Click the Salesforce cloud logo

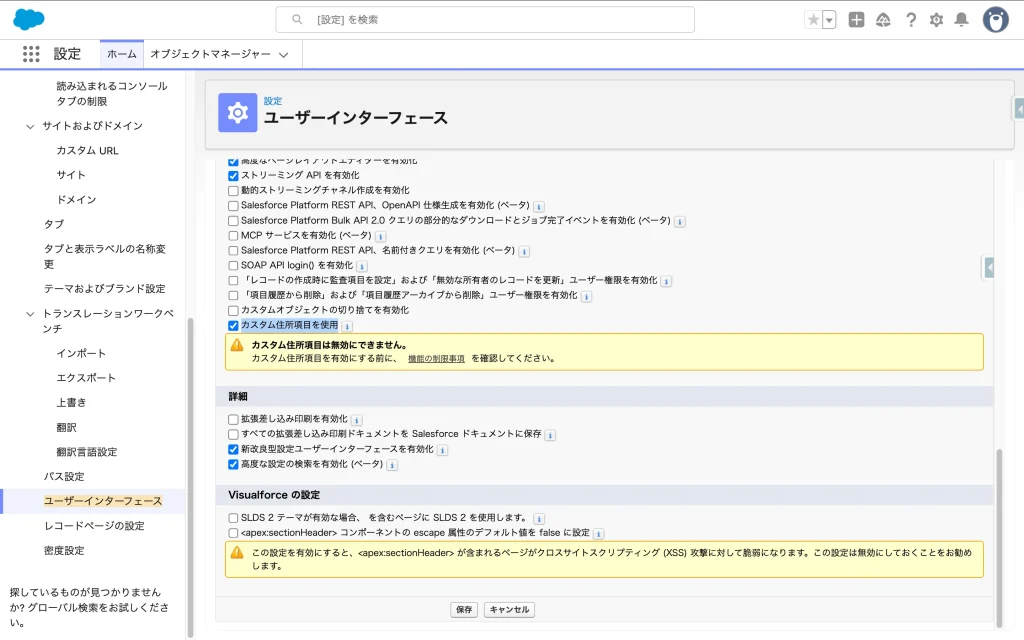point(29,19)
